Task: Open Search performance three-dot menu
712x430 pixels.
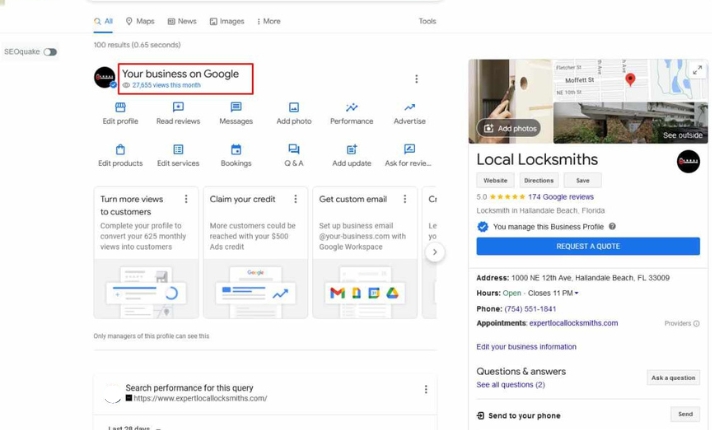Action: pos(426,389)
